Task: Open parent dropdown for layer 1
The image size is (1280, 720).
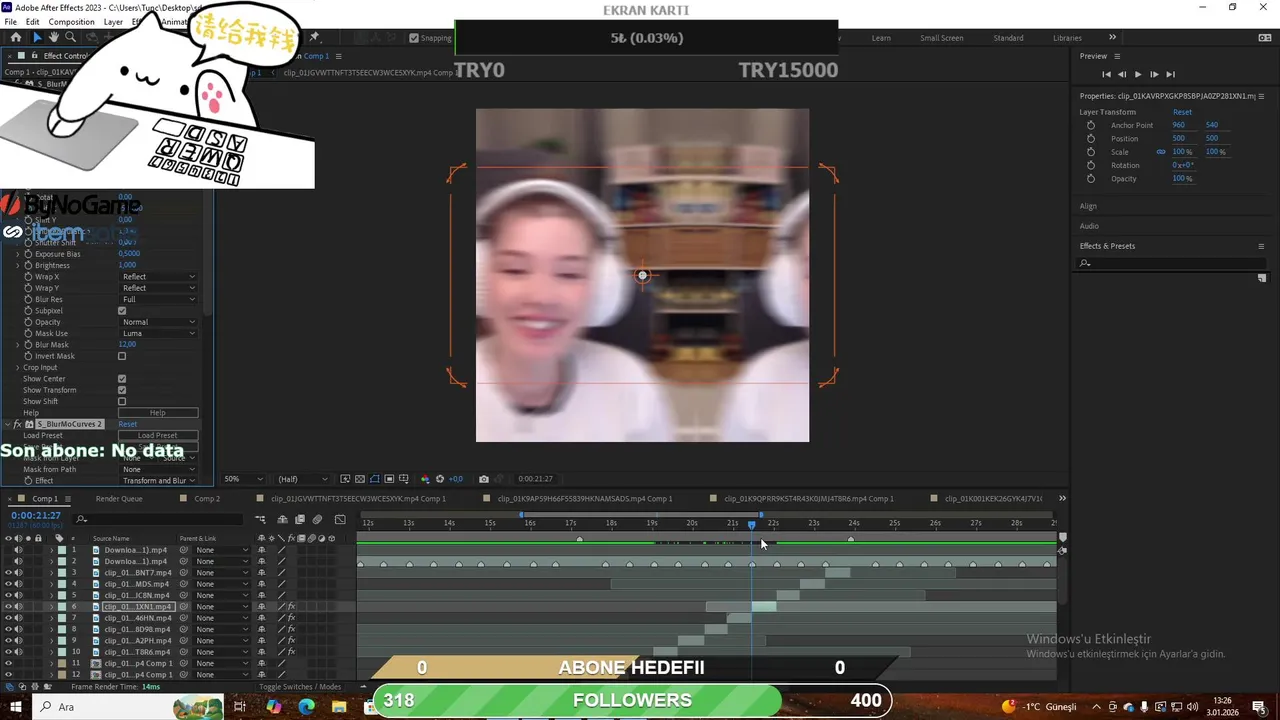Action: click(x=222, y=550)
